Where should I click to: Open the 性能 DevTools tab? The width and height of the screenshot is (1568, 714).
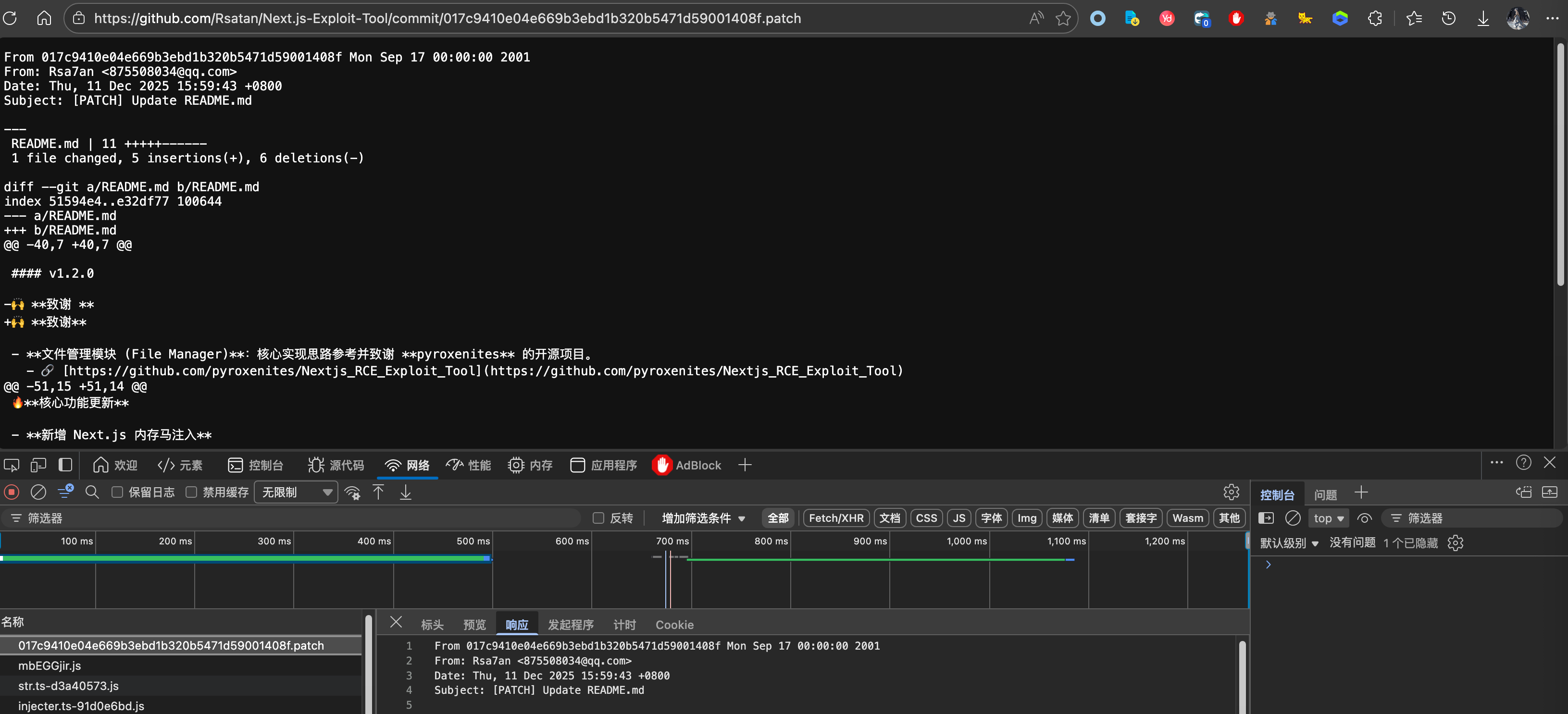point(468,465)
